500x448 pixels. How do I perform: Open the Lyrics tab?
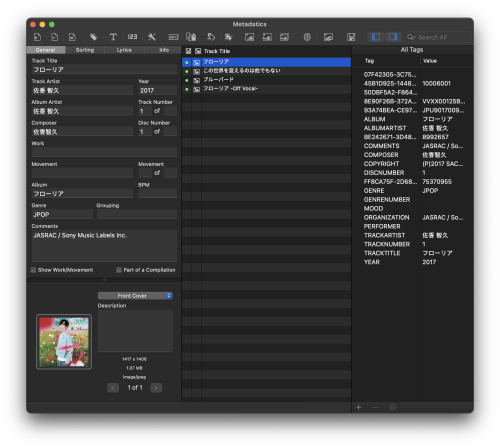point(124,50)
